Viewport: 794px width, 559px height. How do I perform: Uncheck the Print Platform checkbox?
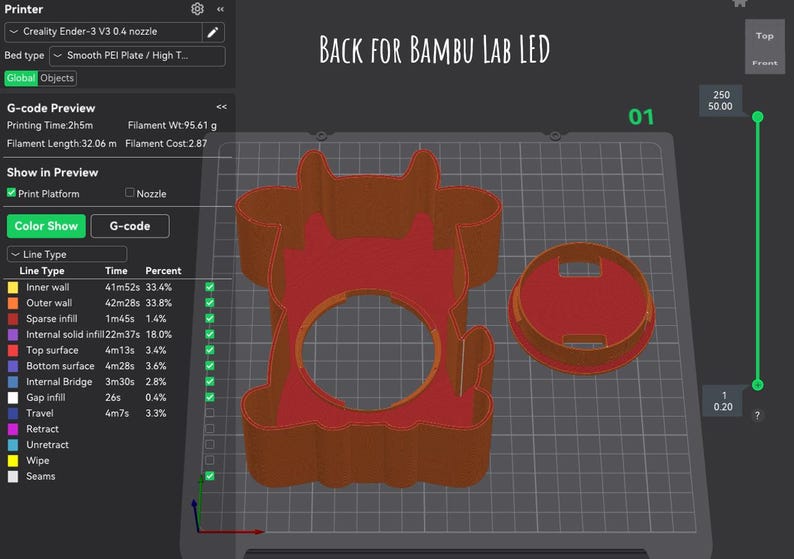click(11, 193)
